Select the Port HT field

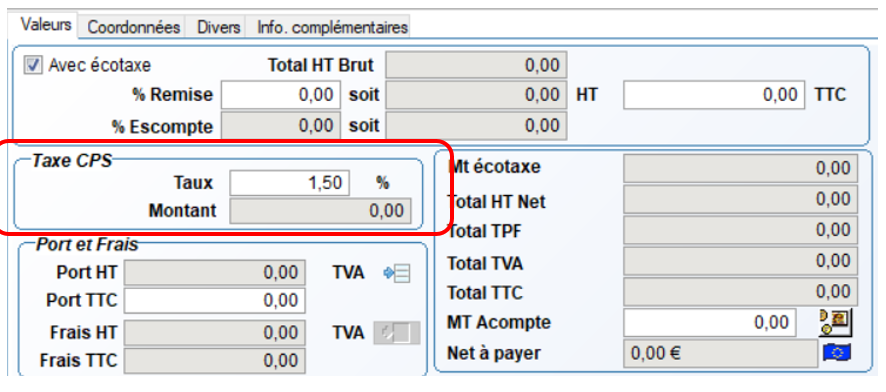pyautogui.click(x=215, y=273)
